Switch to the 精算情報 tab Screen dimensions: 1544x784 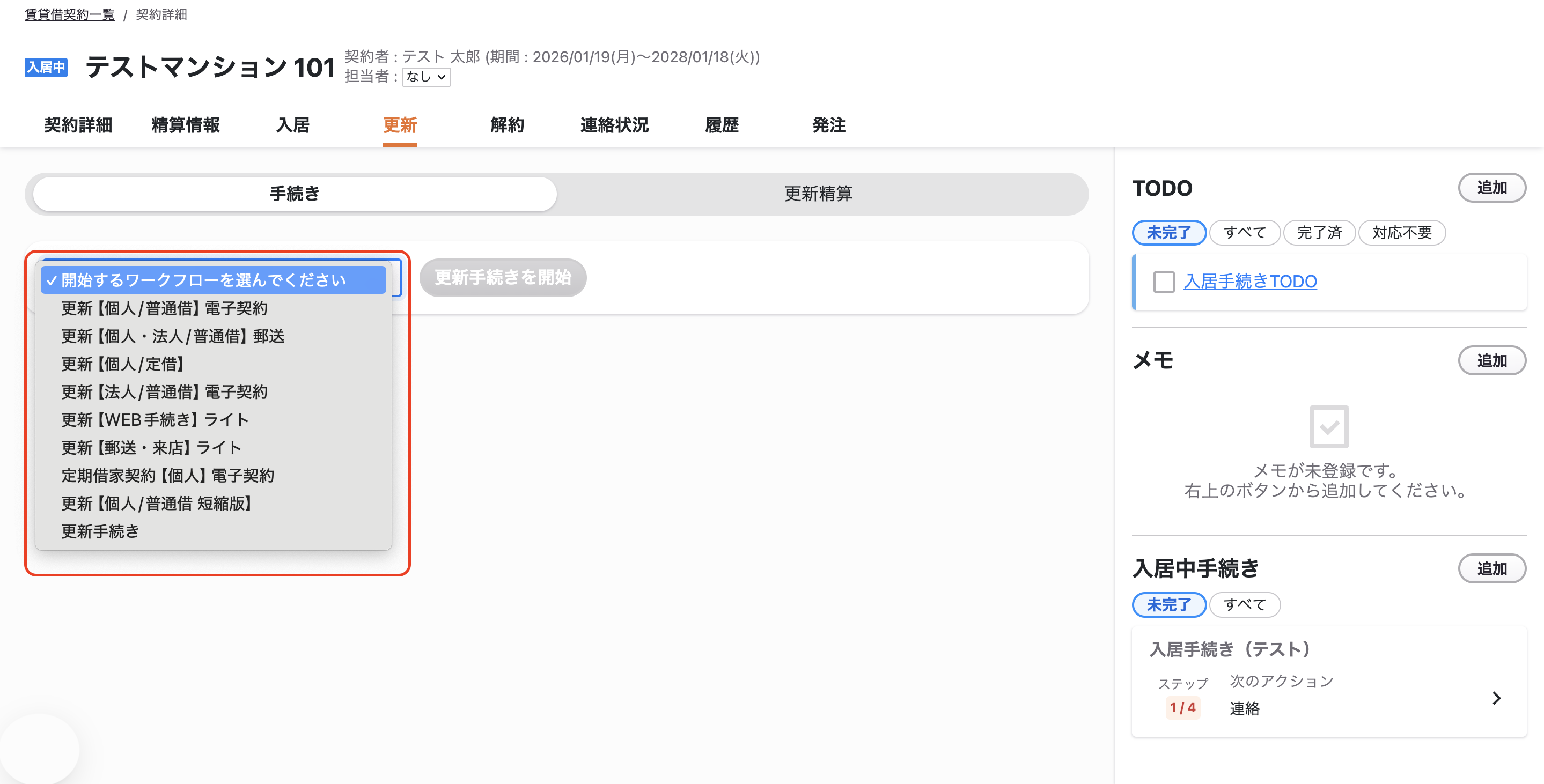[x=186, y=125]
